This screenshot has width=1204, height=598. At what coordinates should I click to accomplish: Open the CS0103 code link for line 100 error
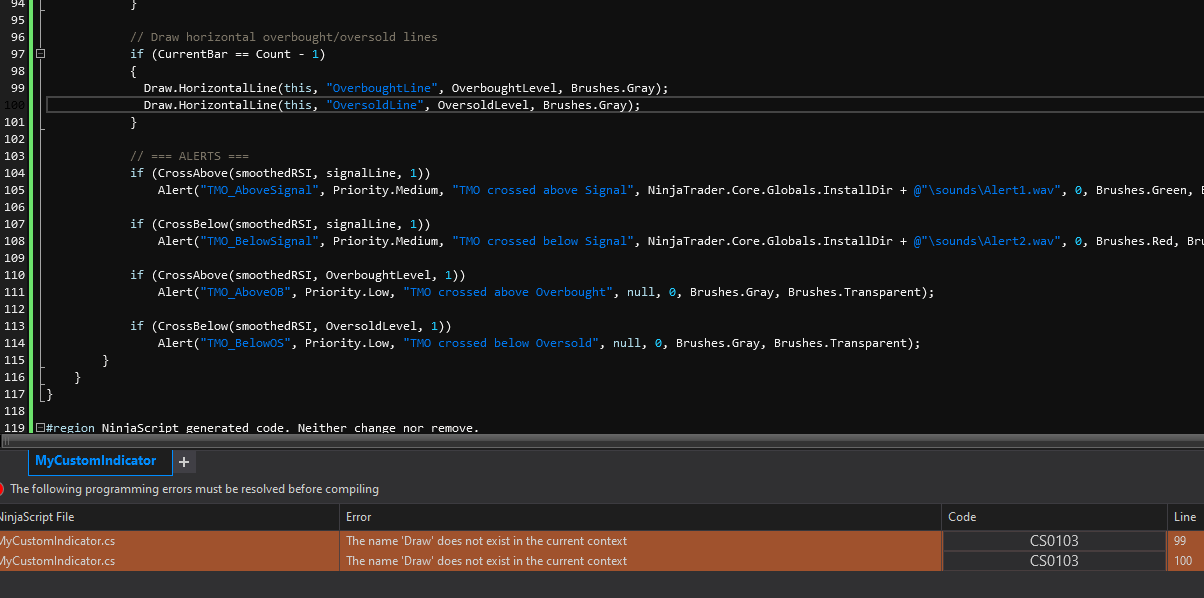point(1054,561)
